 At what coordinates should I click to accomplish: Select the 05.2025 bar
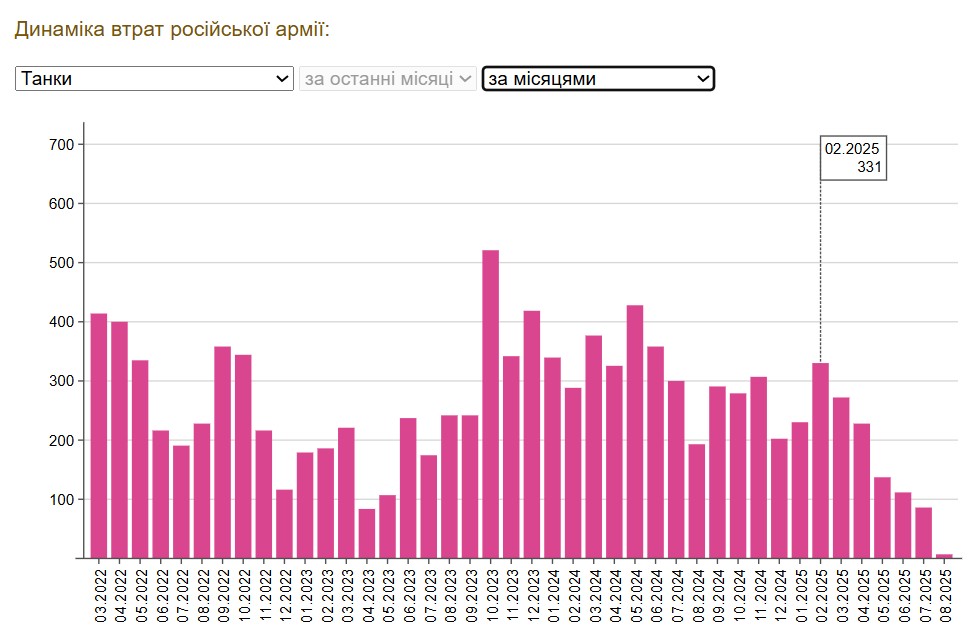tap(882, 518)
